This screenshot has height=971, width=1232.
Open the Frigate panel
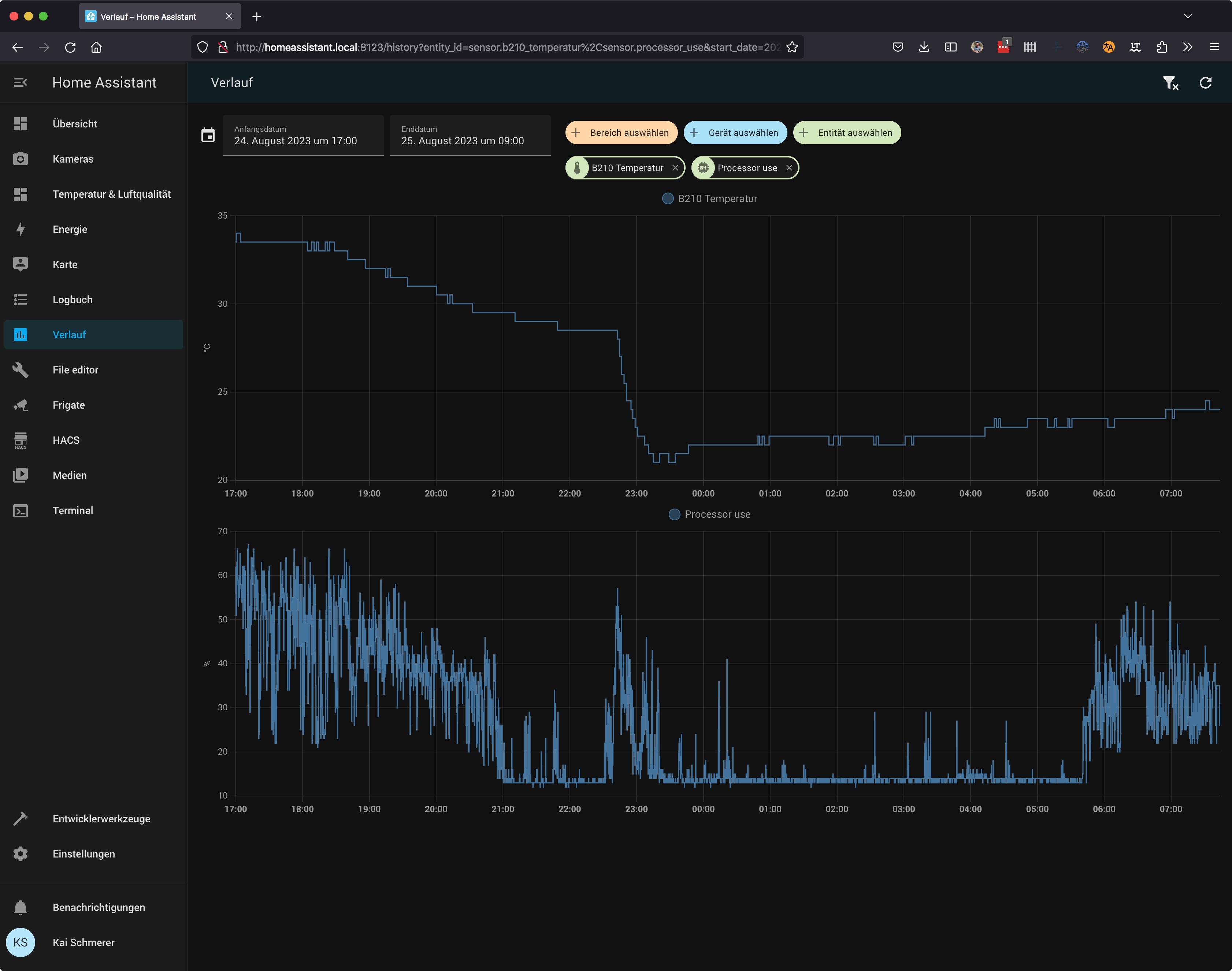69,405
